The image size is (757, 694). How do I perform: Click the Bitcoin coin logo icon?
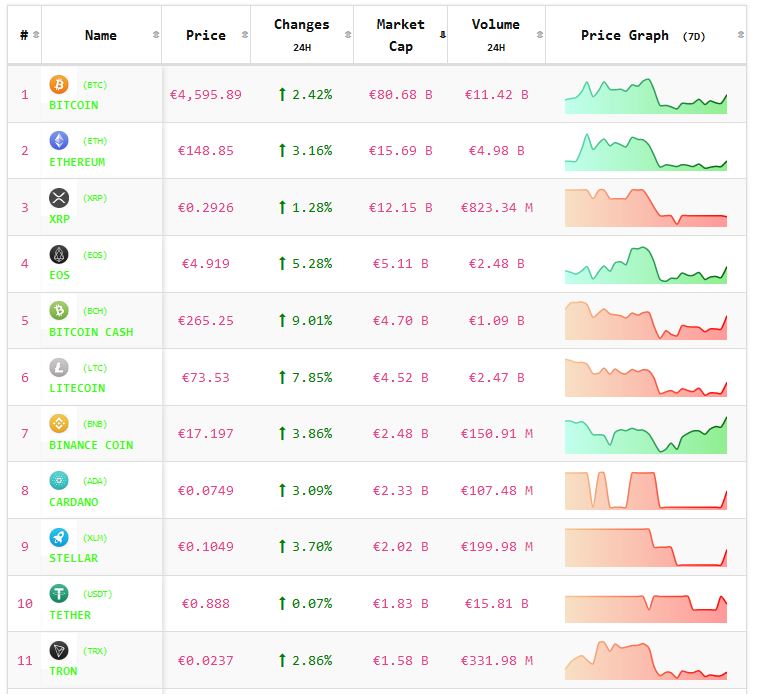click(59, 85)
